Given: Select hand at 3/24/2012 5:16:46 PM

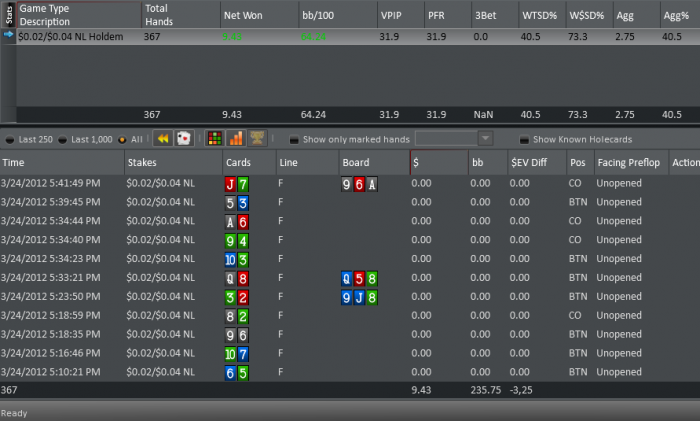Looking at the screenshot, I should point(350,354).
